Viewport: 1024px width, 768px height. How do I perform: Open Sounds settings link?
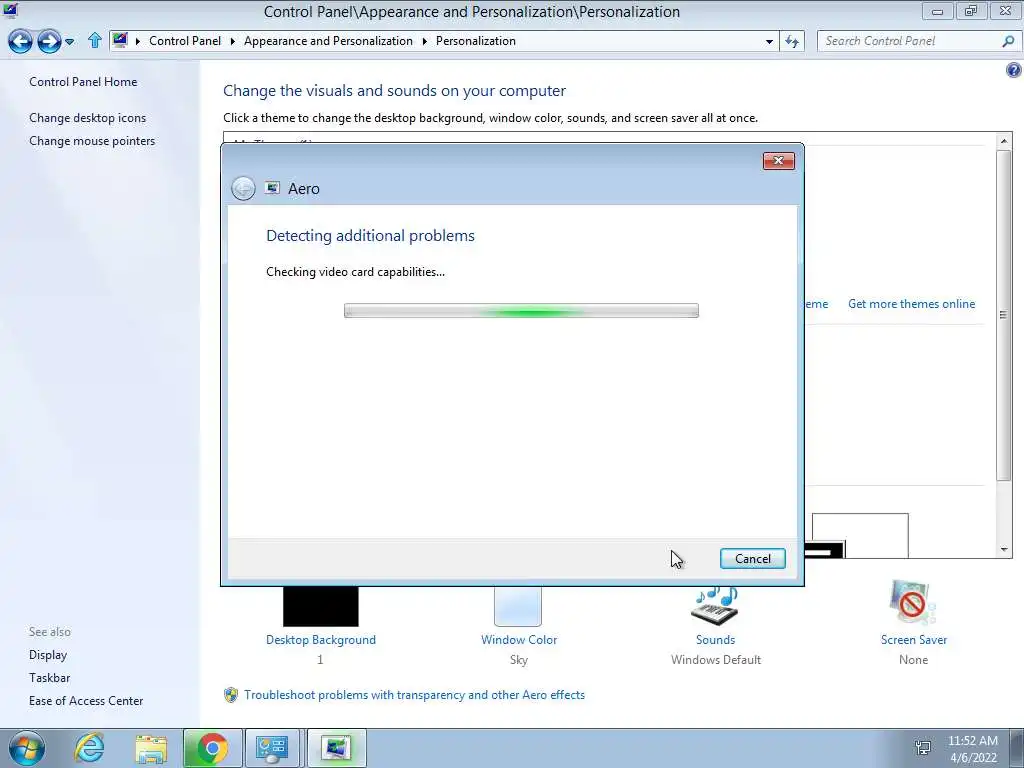click(715, 639)
